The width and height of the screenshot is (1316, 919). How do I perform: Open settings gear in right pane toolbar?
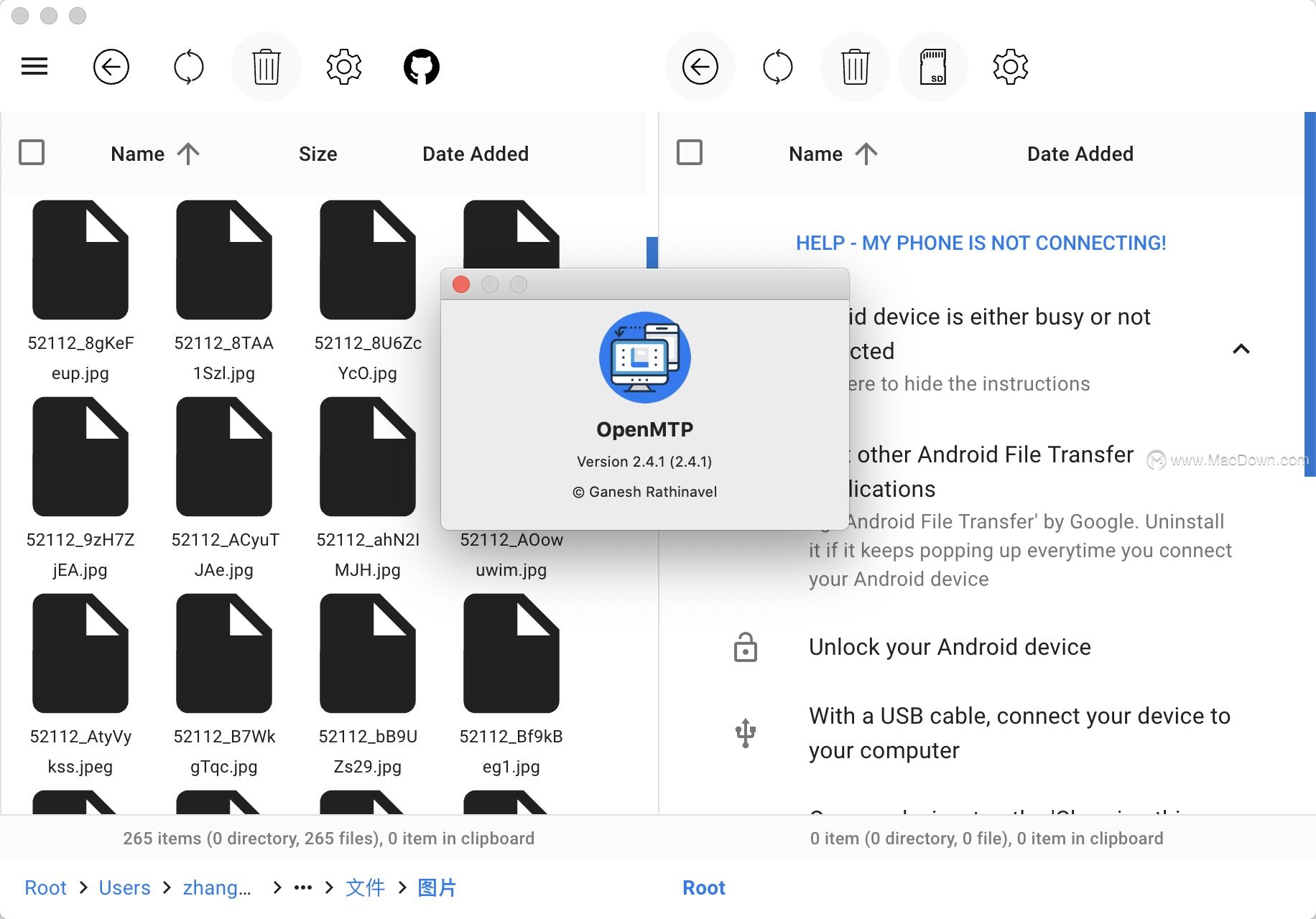coord(1011,67)
